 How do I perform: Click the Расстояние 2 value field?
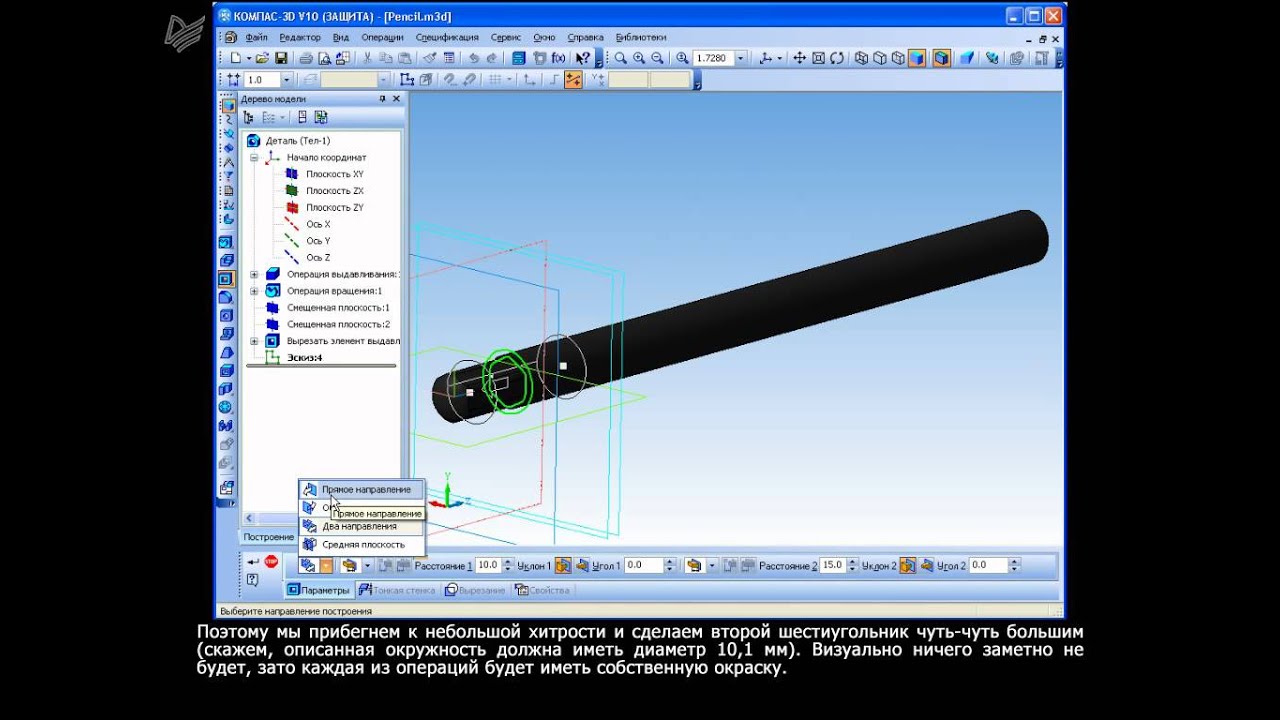(833, 565)
